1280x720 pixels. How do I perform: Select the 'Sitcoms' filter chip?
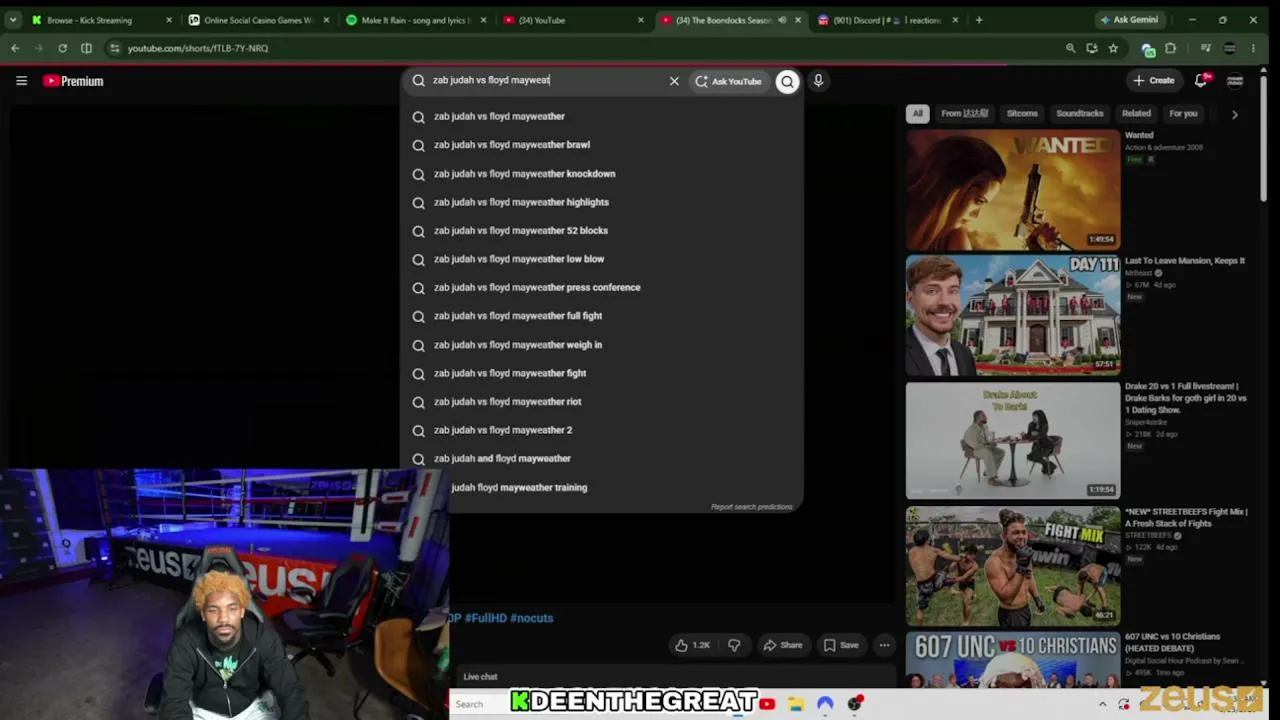(x=1022, y=113)
